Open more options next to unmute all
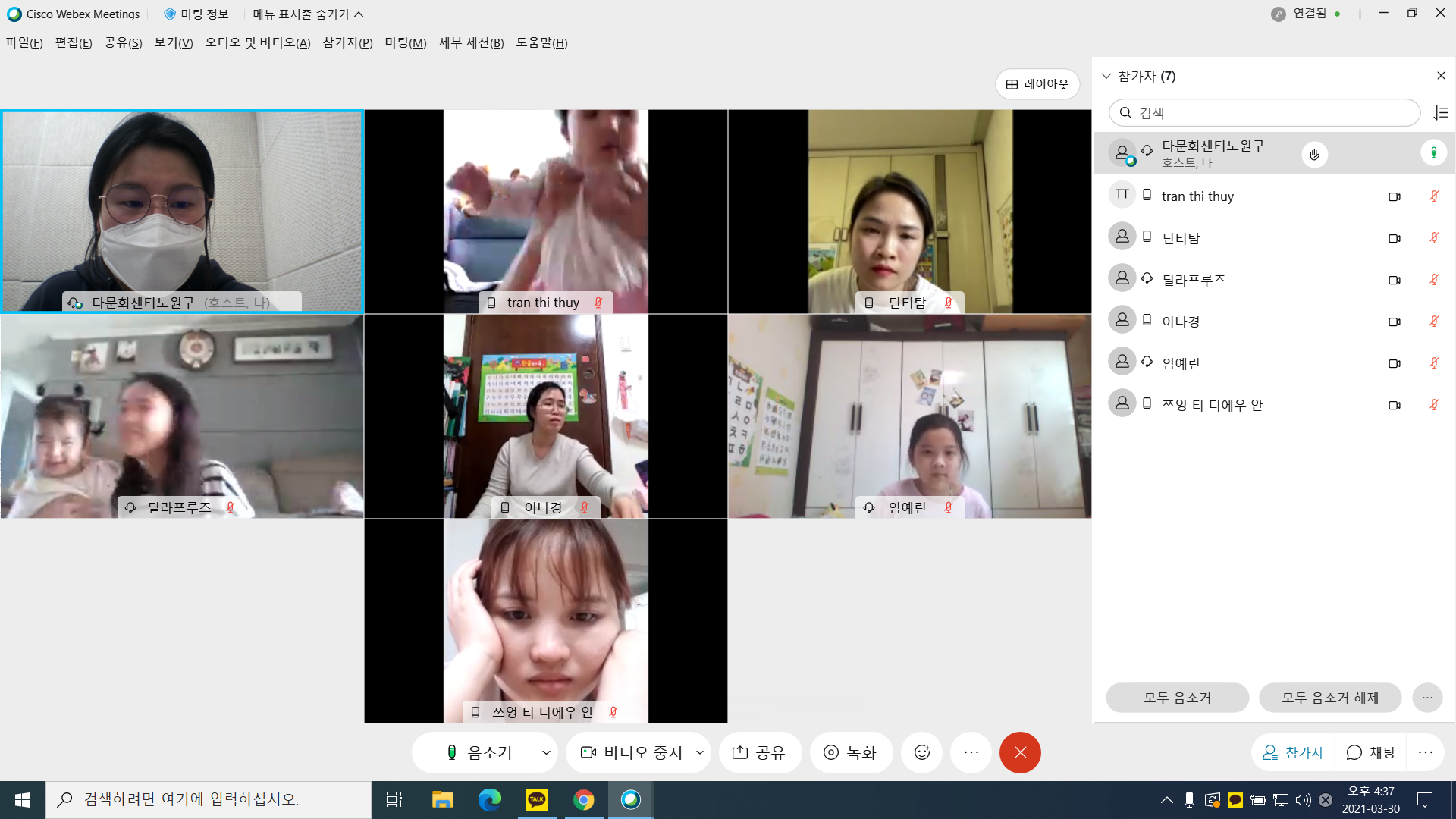 tap(1427, 698)
